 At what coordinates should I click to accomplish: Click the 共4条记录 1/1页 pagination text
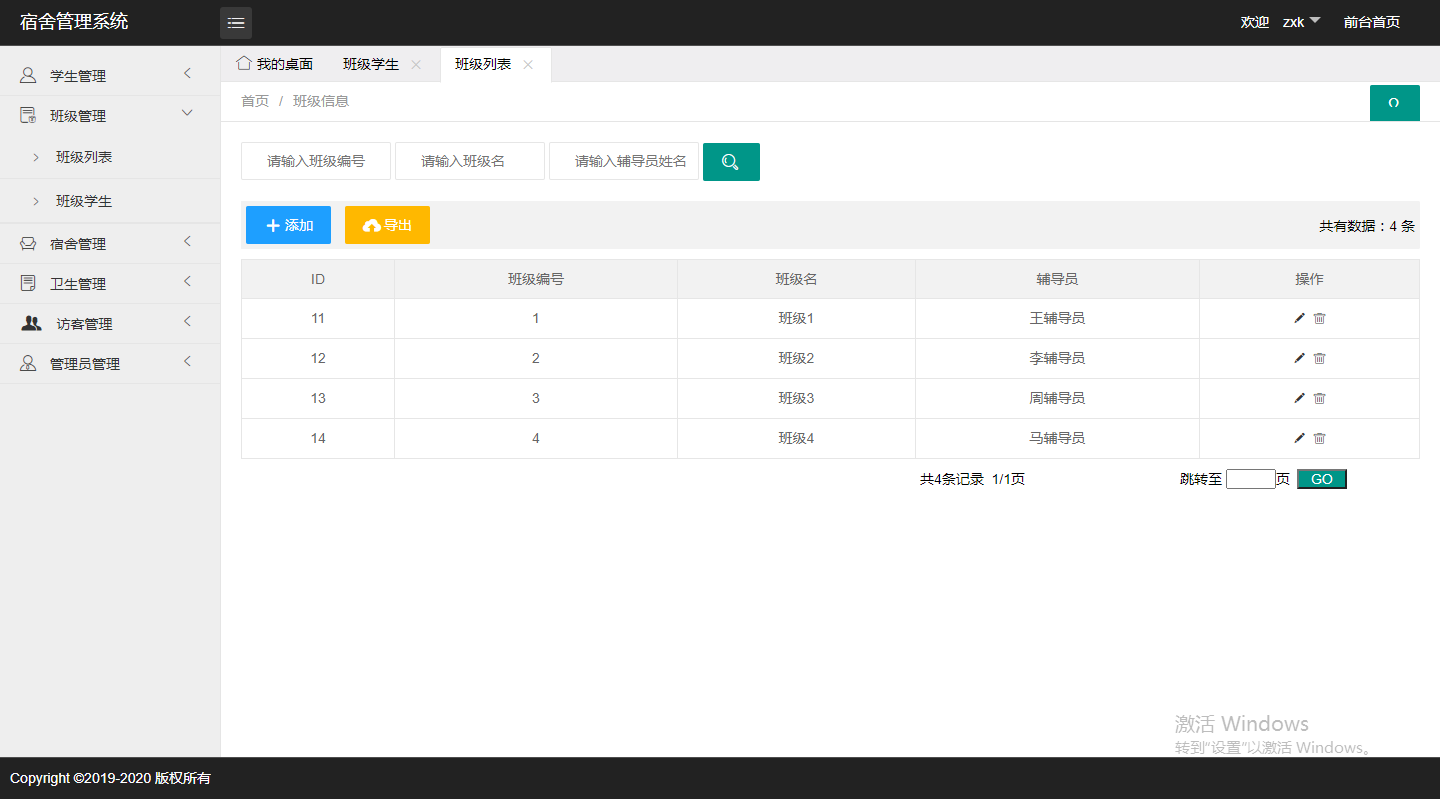972,479
